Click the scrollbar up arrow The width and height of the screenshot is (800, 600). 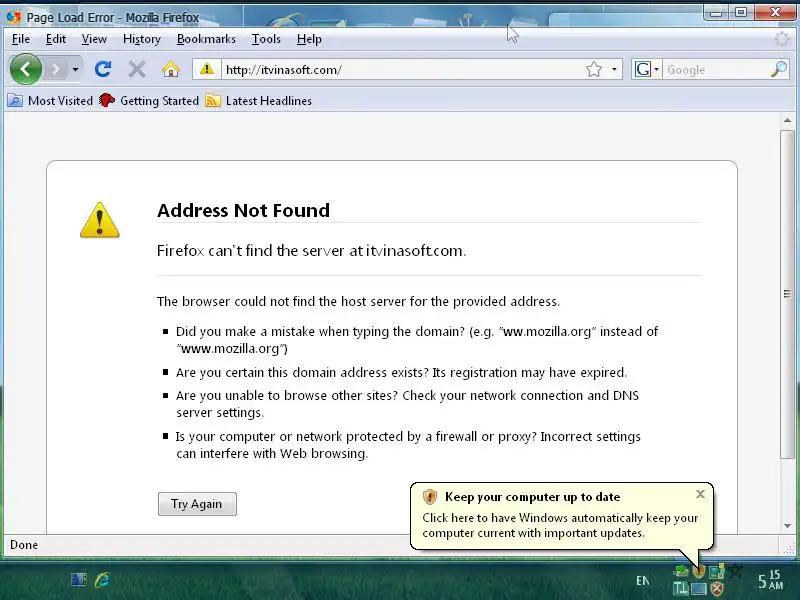coord(787,121)
